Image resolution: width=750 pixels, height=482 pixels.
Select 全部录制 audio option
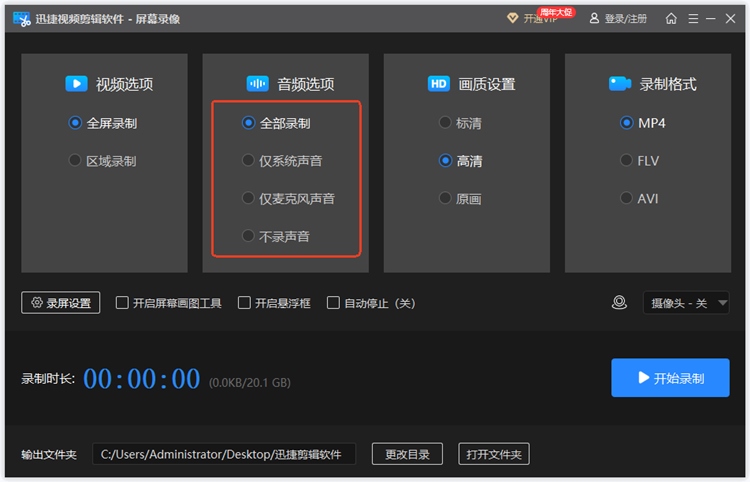(x=276, y=123)
